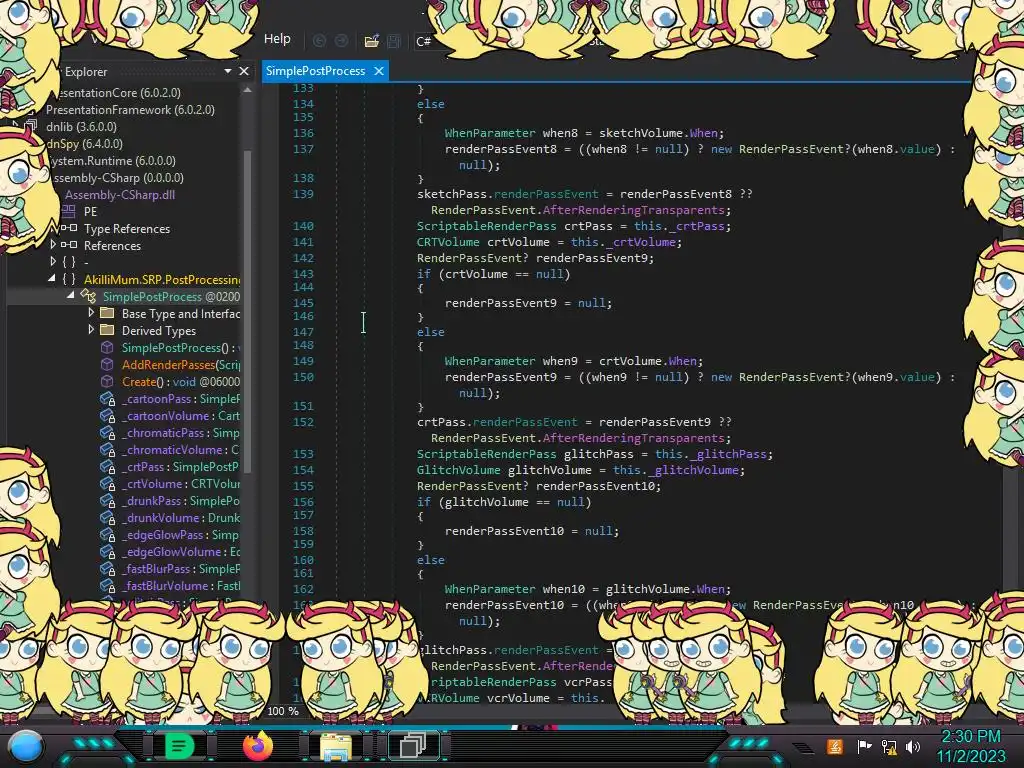Viewport: 1024px width, 768px height.
Task: Click the _chromaticPass field icon
Action: (108, 433)
